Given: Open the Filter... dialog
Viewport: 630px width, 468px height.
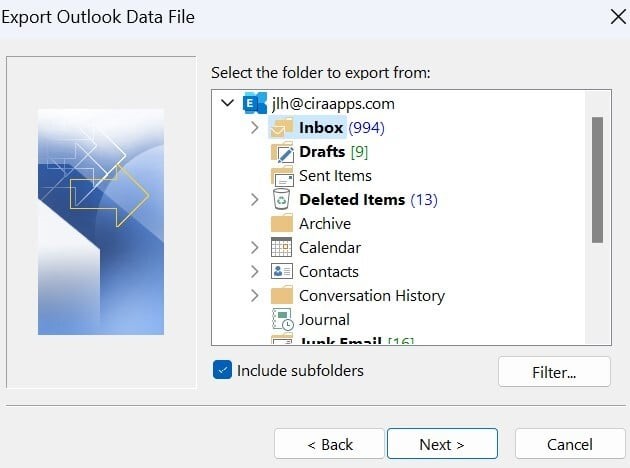Looking at the screenshot, I should tap(554, 372).
